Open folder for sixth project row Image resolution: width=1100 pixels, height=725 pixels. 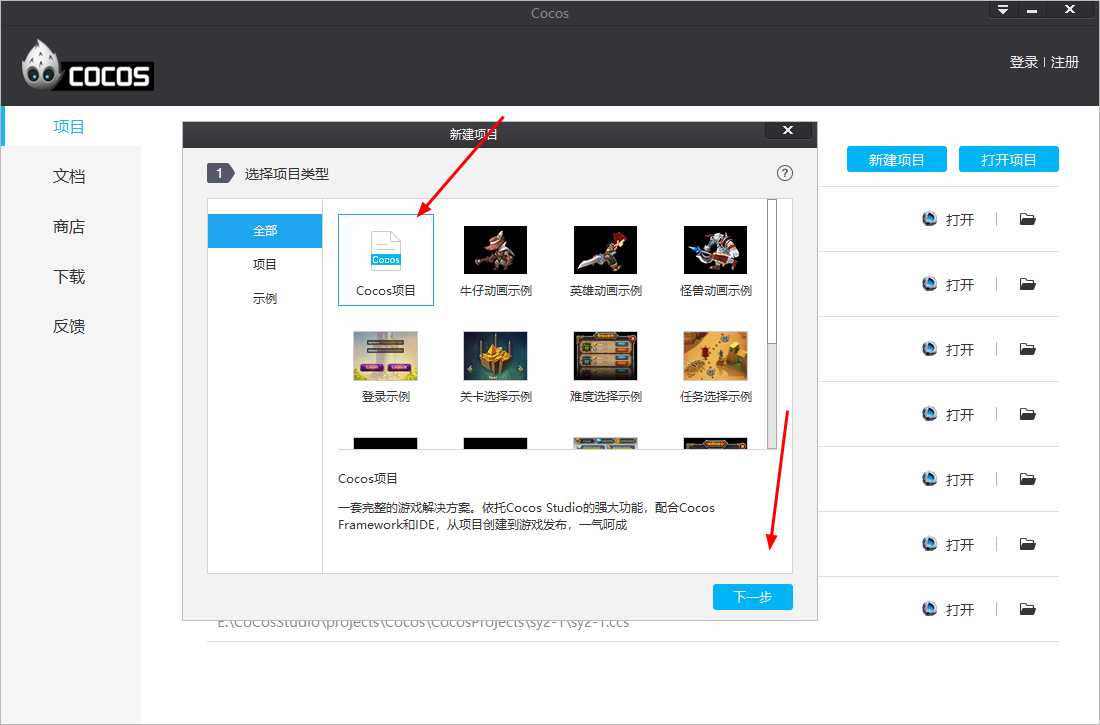pos(1028,544)
